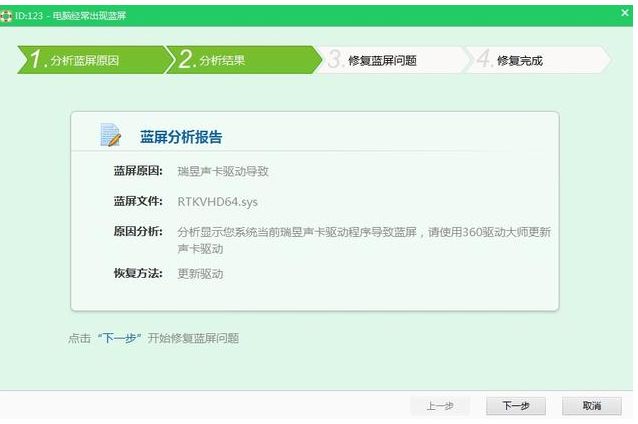Click the blue screen report notepad icon
Image resolution: width=638 pixels, height=424 pixels.
[x=111, y=136]
